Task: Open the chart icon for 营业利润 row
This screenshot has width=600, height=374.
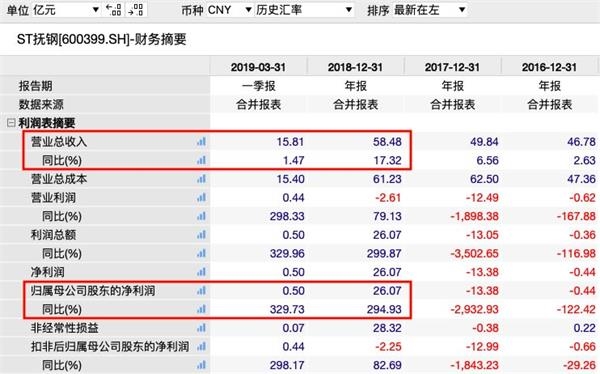Action: point(201,198)
